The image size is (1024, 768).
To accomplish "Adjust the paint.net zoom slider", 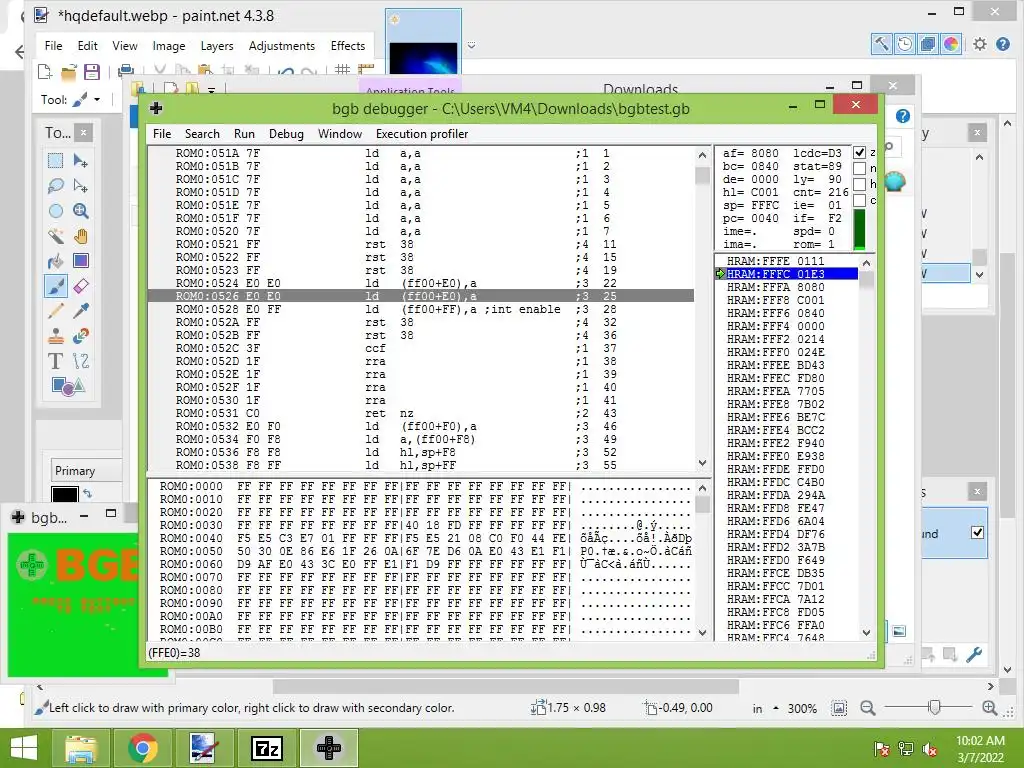I will [935, 708].
